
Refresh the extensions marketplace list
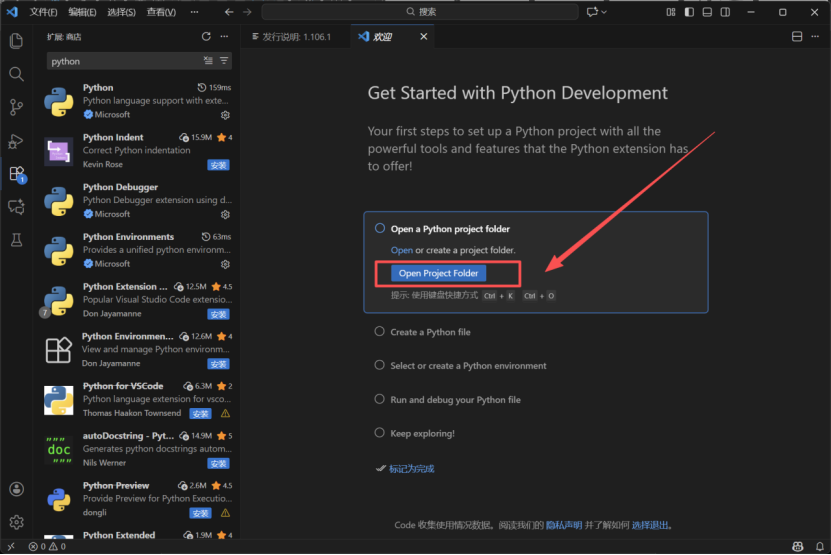pos(206,37)
